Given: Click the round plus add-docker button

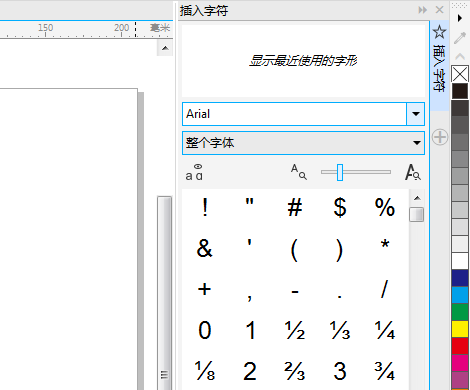Looking at the screenshot, I should click(x=440, y=137).
